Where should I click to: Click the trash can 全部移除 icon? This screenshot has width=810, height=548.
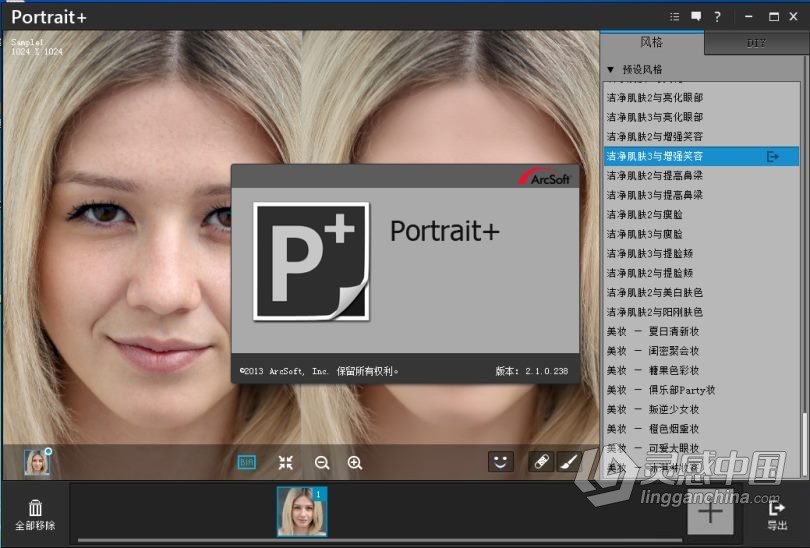[x=35, y=514]
